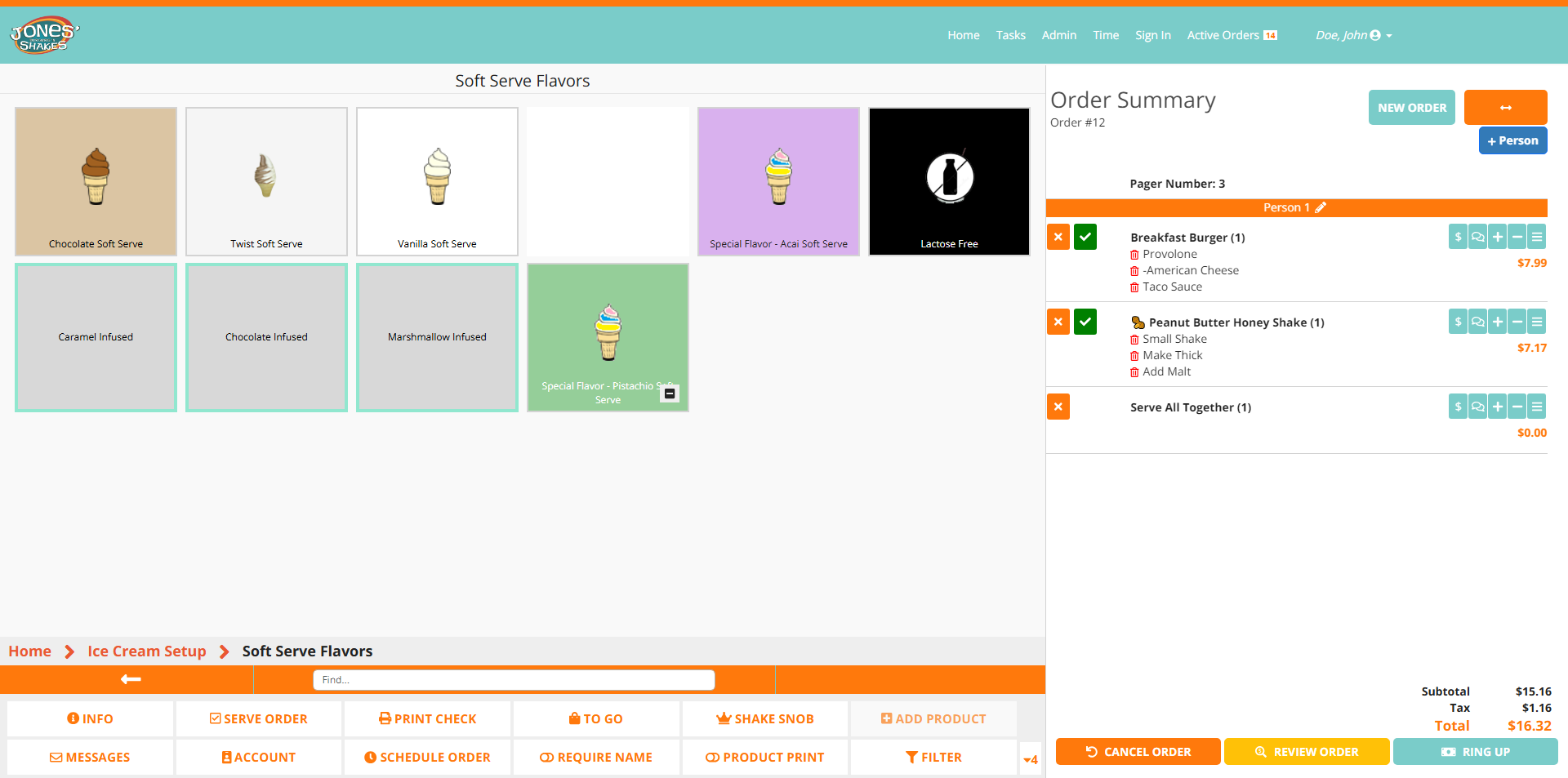Open lines menu for Serve All Together
Screen dimensions: 1568x778
click(1536, 407)
